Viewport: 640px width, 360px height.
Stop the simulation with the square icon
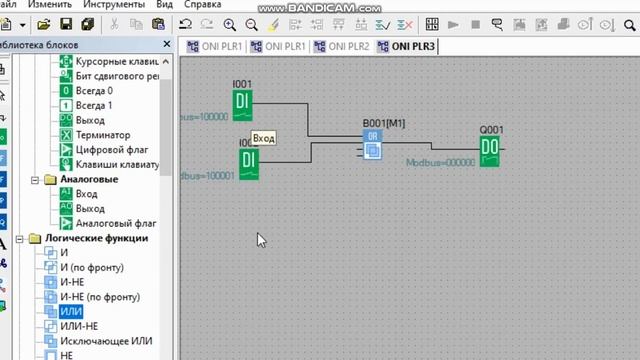tap(475, 24)
